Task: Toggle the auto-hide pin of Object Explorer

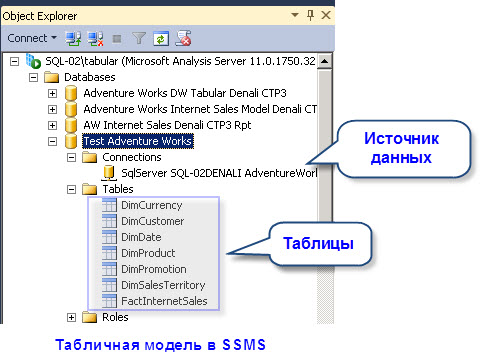Action: 310,15
